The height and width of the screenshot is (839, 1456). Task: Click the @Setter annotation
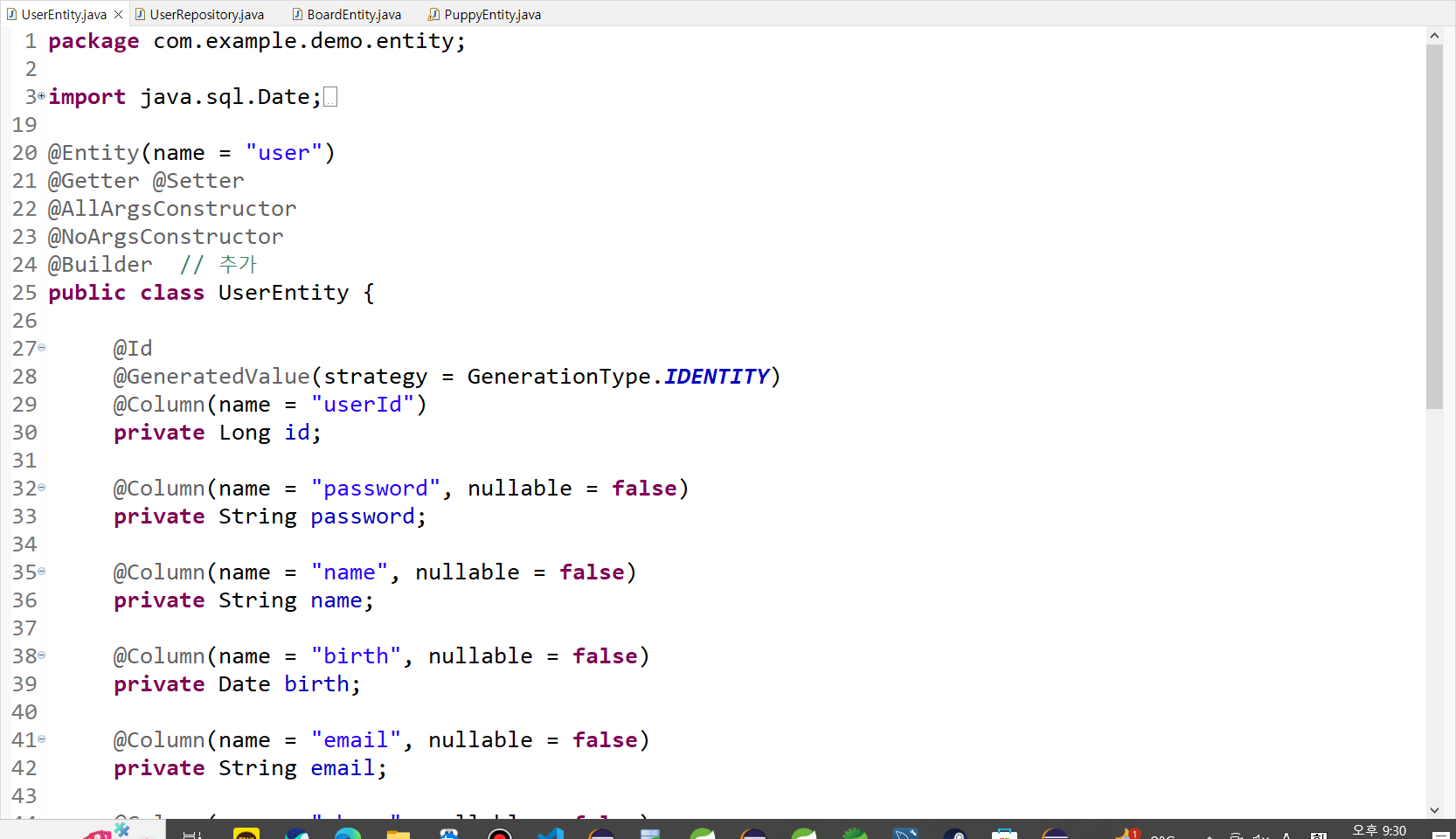pyautogui.click(x=198, y=181)
